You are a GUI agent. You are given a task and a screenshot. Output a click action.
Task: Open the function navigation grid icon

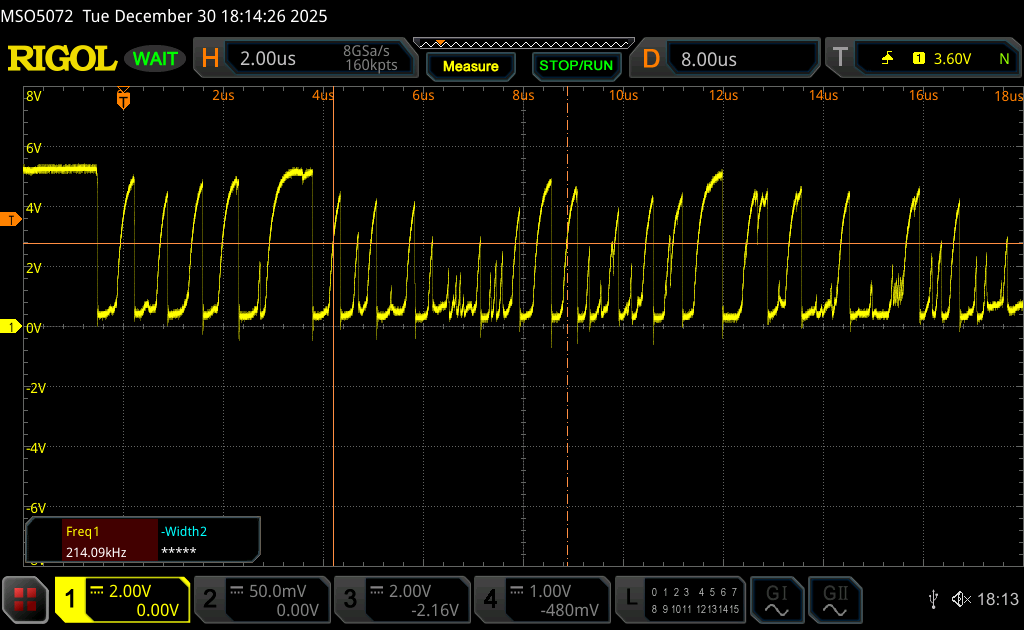[x=26, y=598]
